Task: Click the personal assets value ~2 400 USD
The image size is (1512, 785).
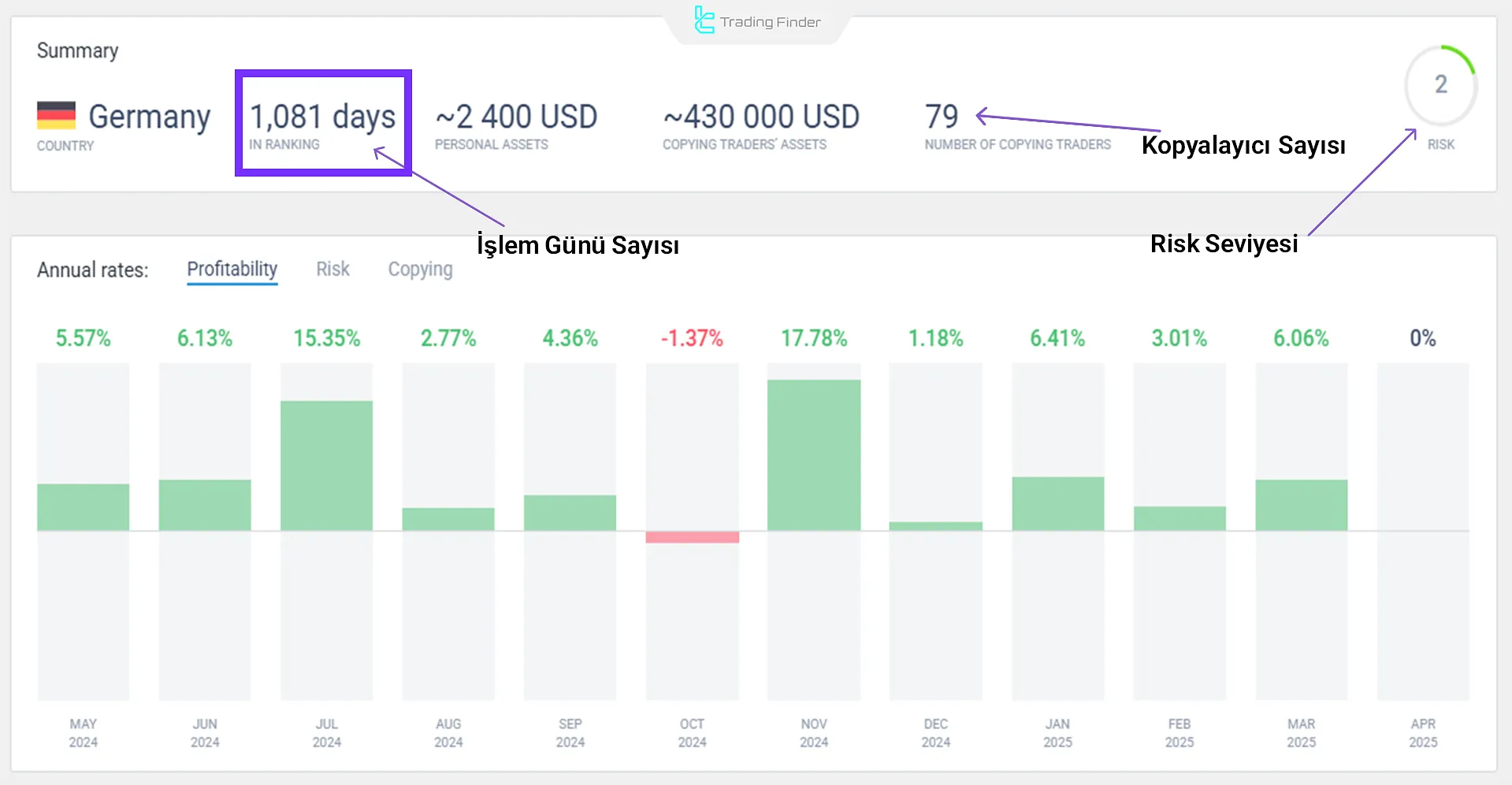Action: (516, 117)
